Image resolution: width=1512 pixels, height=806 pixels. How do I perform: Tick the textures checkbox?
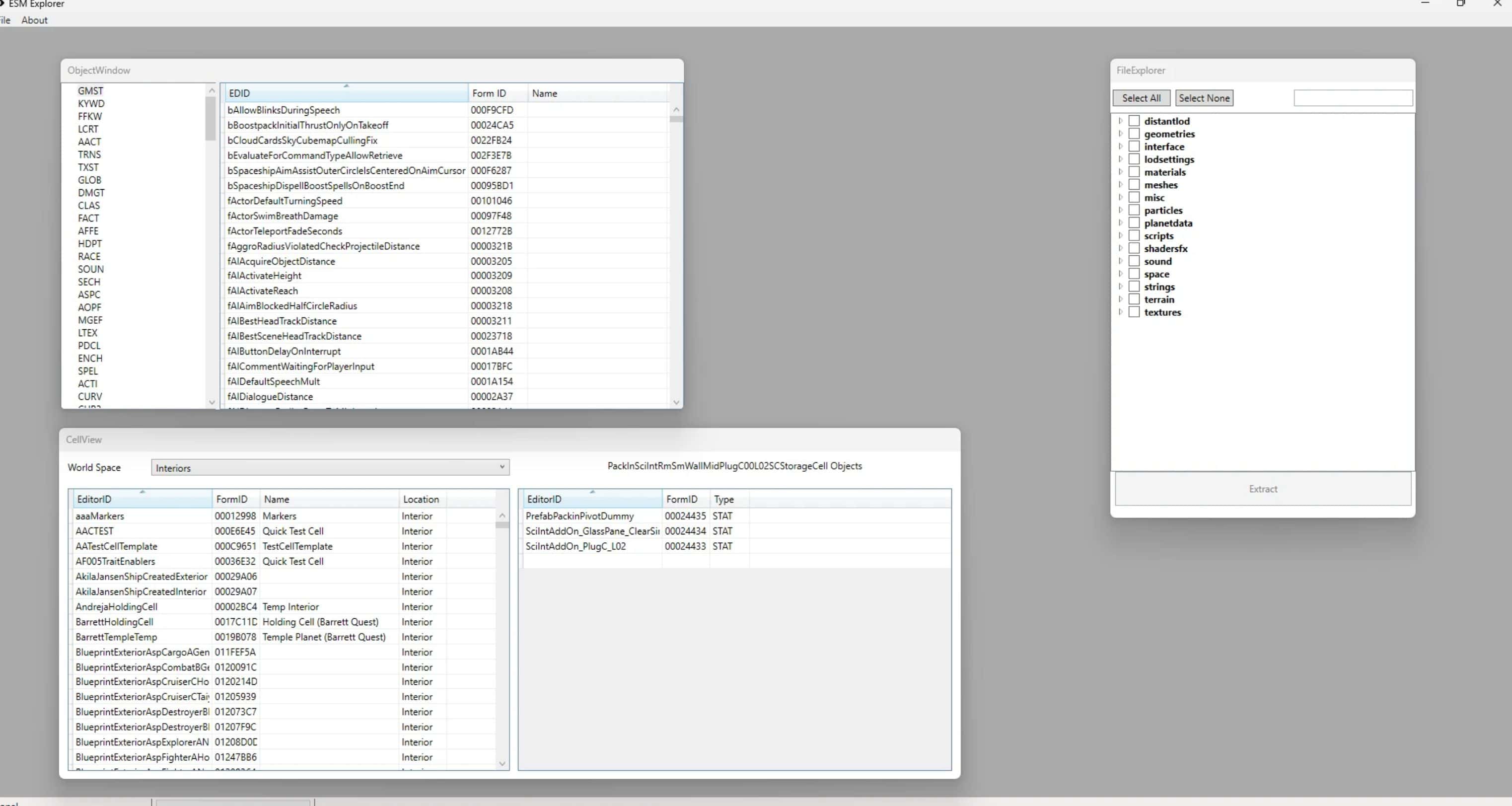[x=1134, y=312]
